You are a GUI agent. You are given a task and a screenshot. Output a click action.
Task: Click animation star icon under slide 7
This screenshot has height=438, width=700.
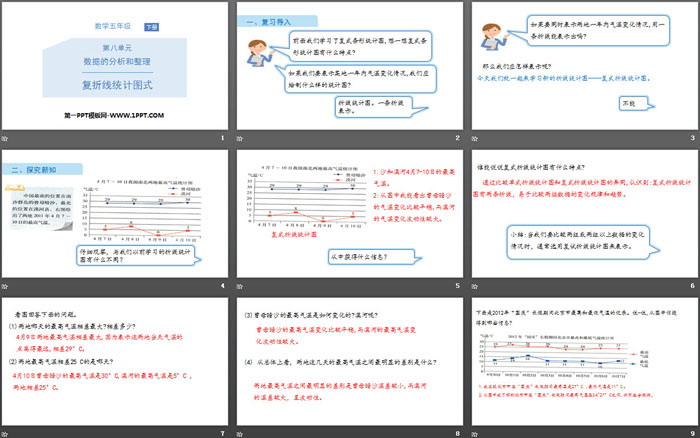click(5, 431)
